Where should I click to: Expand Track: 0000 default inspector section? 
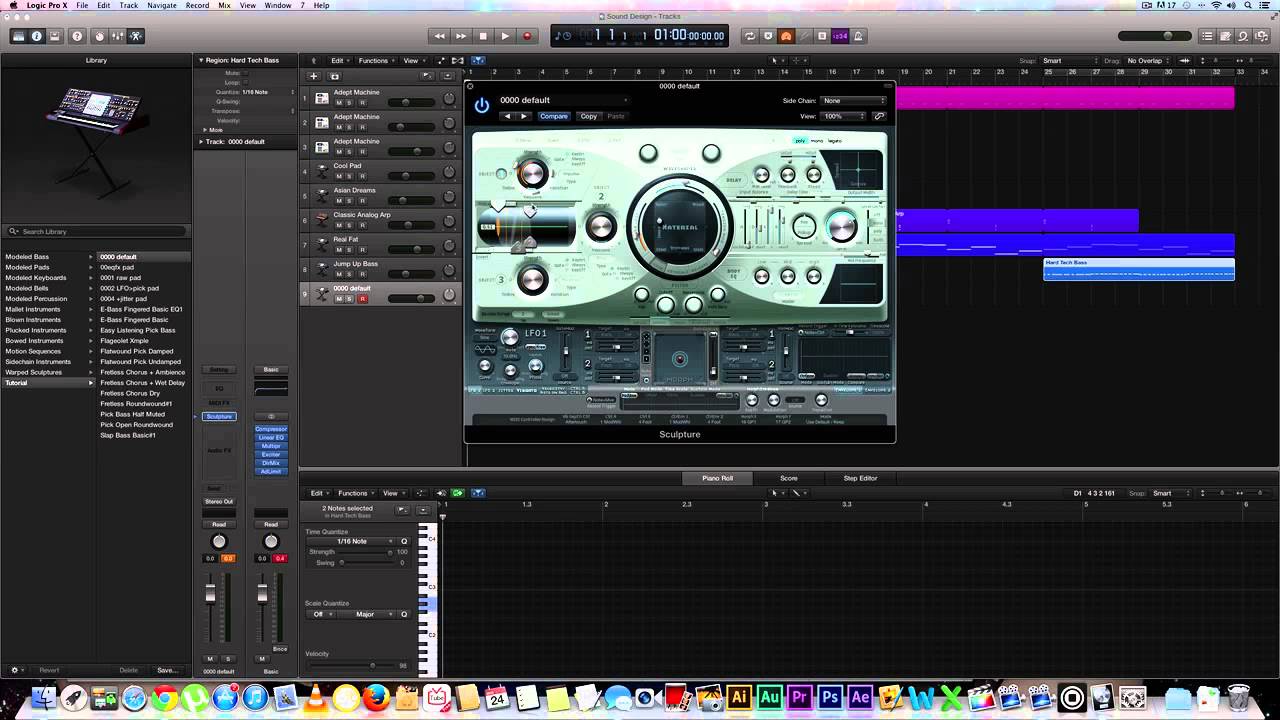(x=200, y=141)
